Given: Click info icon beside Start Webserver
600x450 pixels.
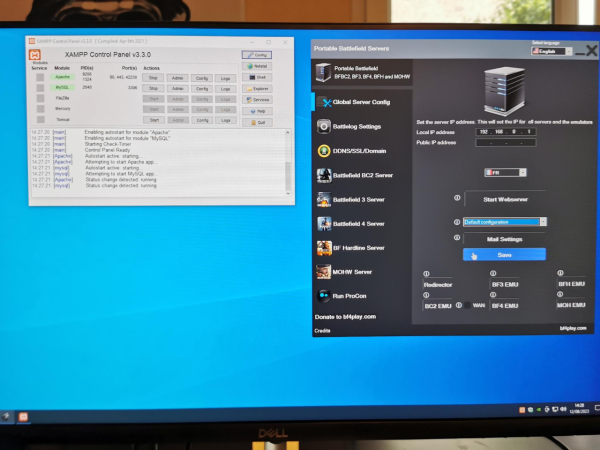Looking at the screenshot, I should [x=457, y=198].
